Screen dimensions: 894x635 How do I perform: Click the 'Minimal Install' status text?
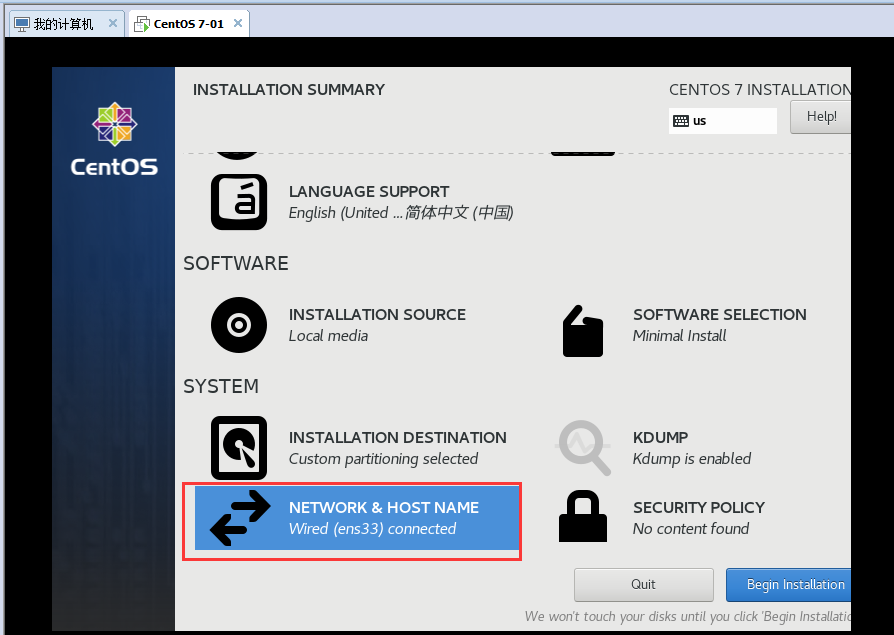click(x=679, y=336)
